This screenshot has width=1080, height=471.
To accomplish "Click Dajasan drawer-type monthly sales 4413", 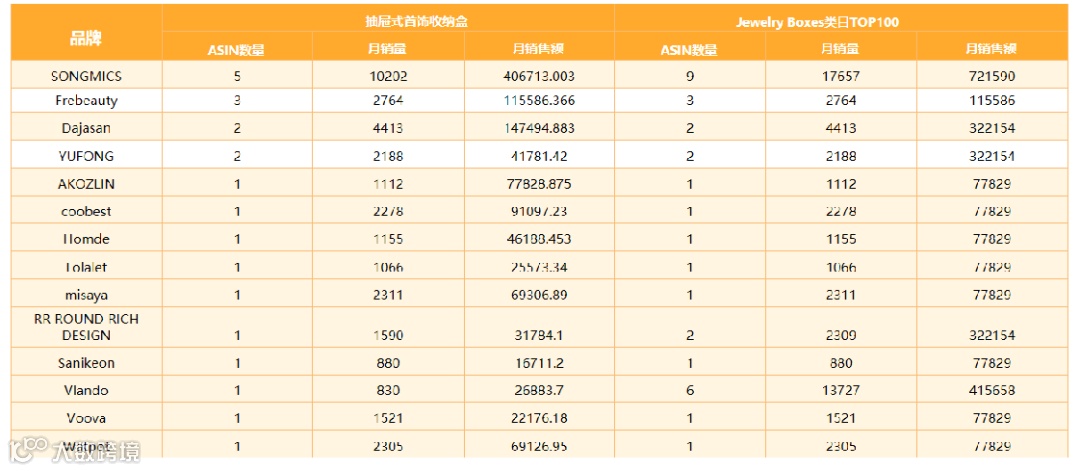I will pos(388,128).
